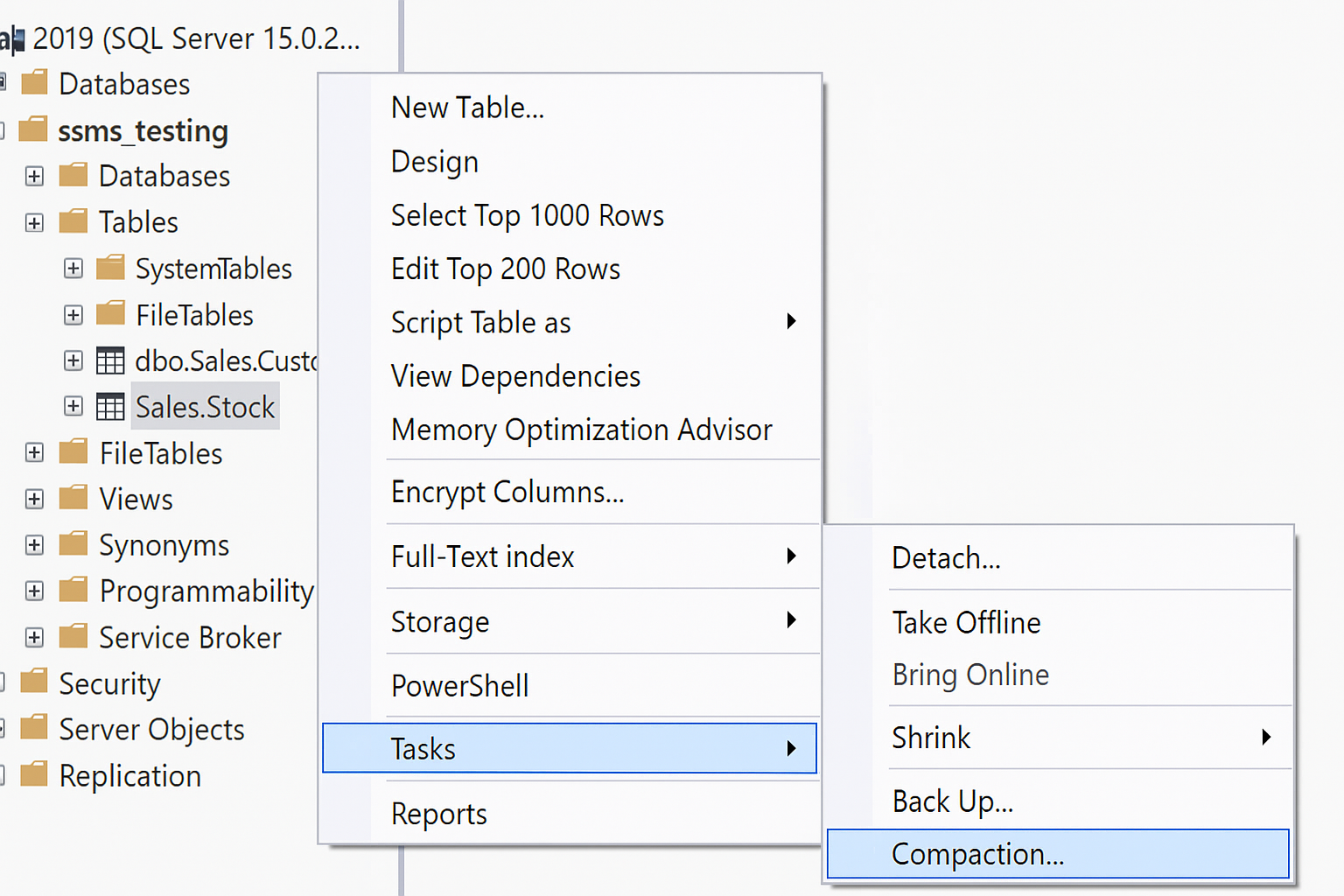Expand the Programmability node

tap(34, 591)
